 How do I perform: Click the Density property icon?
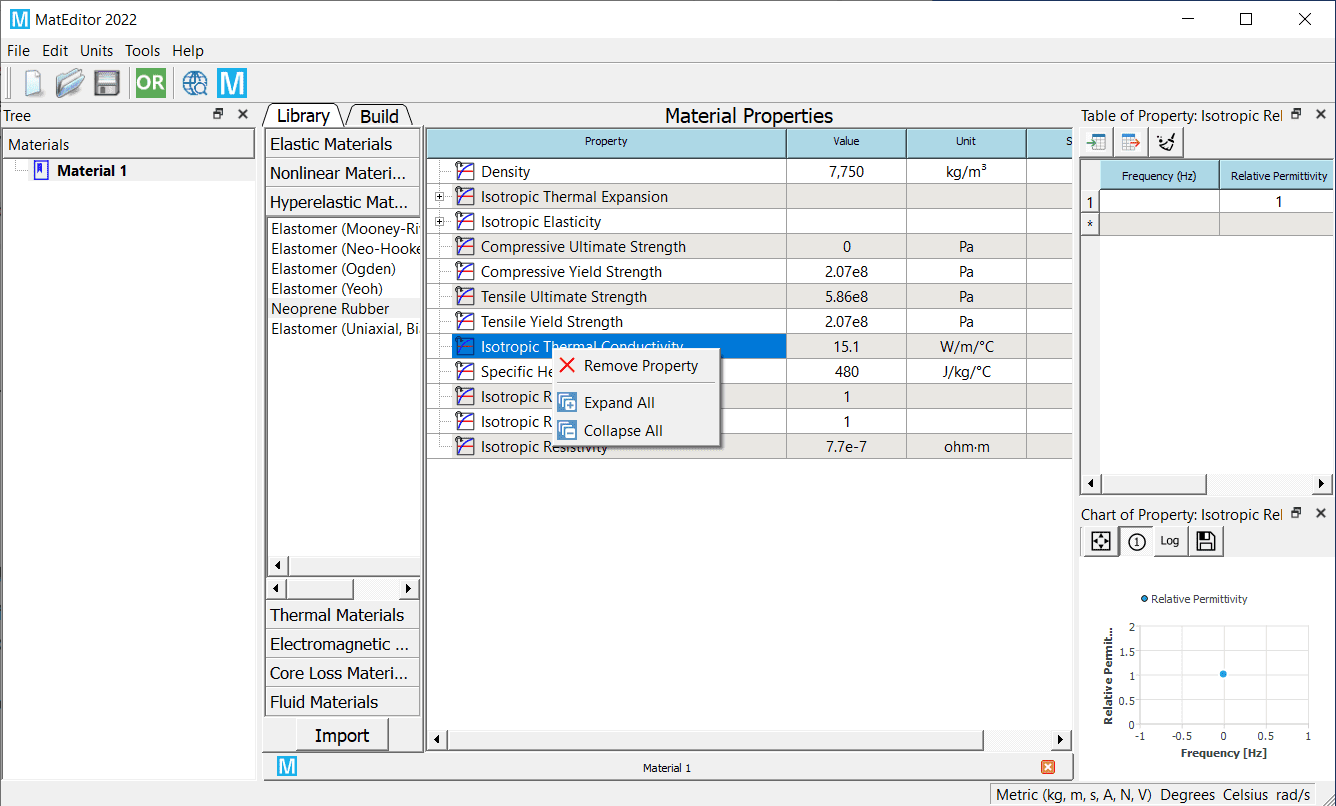(464, 171)
